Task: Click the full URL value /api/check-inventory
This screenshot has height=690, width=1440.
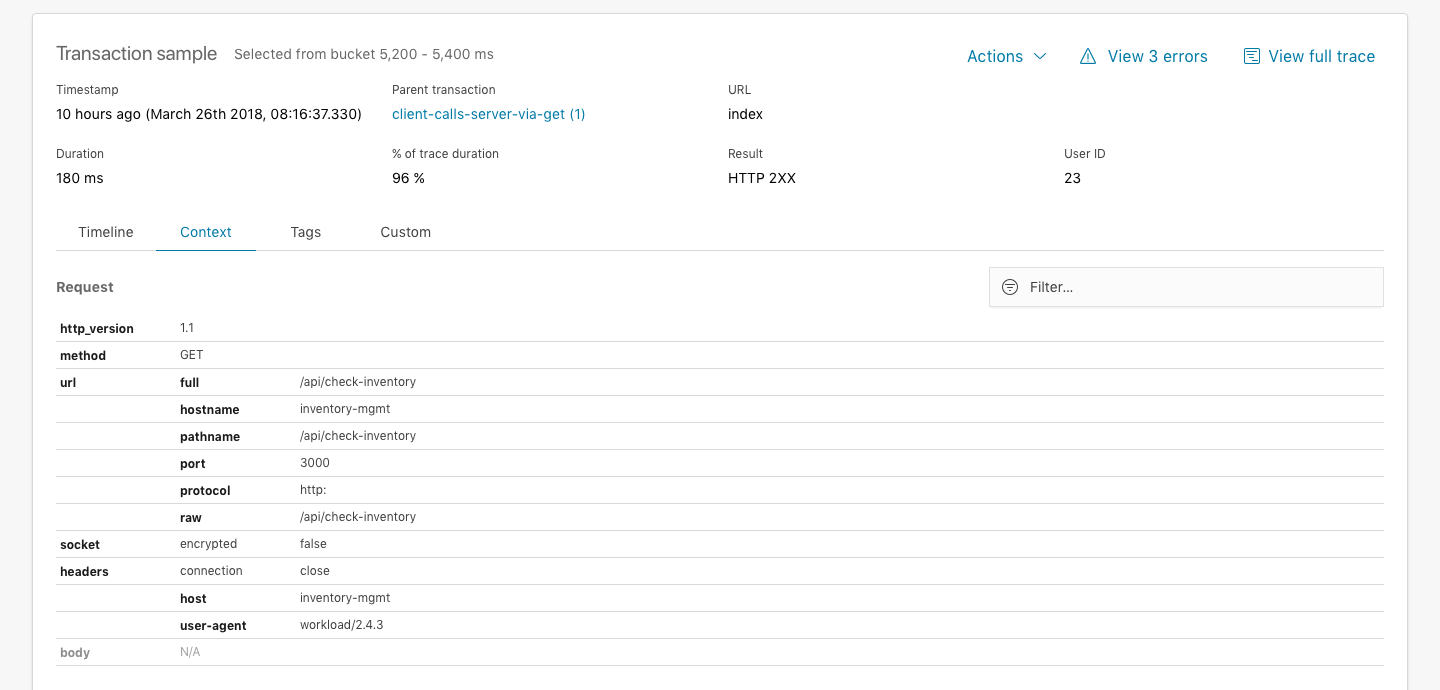Action: click(x=356, y=381)
